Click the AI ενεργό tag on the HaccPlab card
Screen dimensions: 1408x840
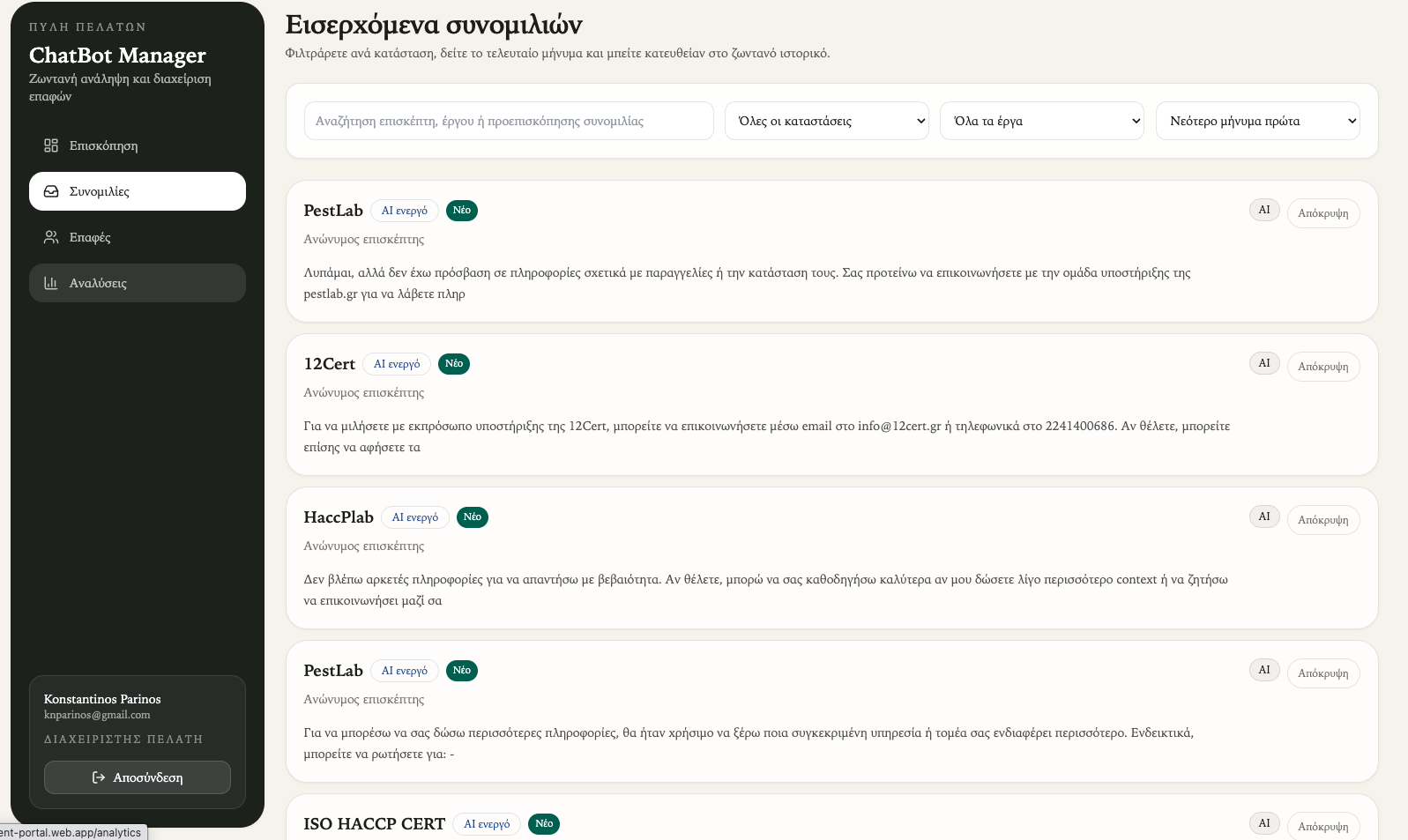tap(415, 517)
